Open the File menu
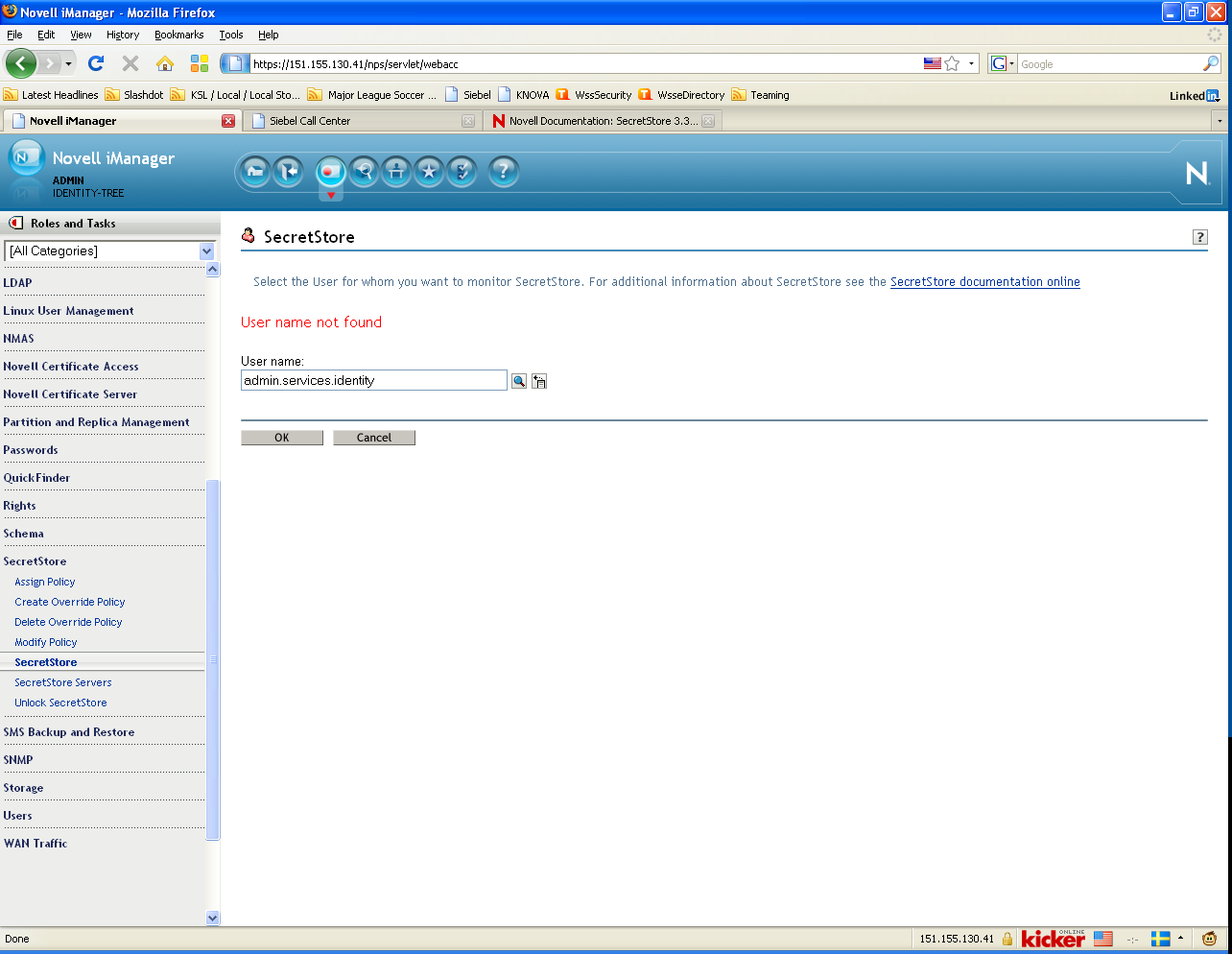The width and height of the screenshot is (1232, 954). click(x=14, y=35)
